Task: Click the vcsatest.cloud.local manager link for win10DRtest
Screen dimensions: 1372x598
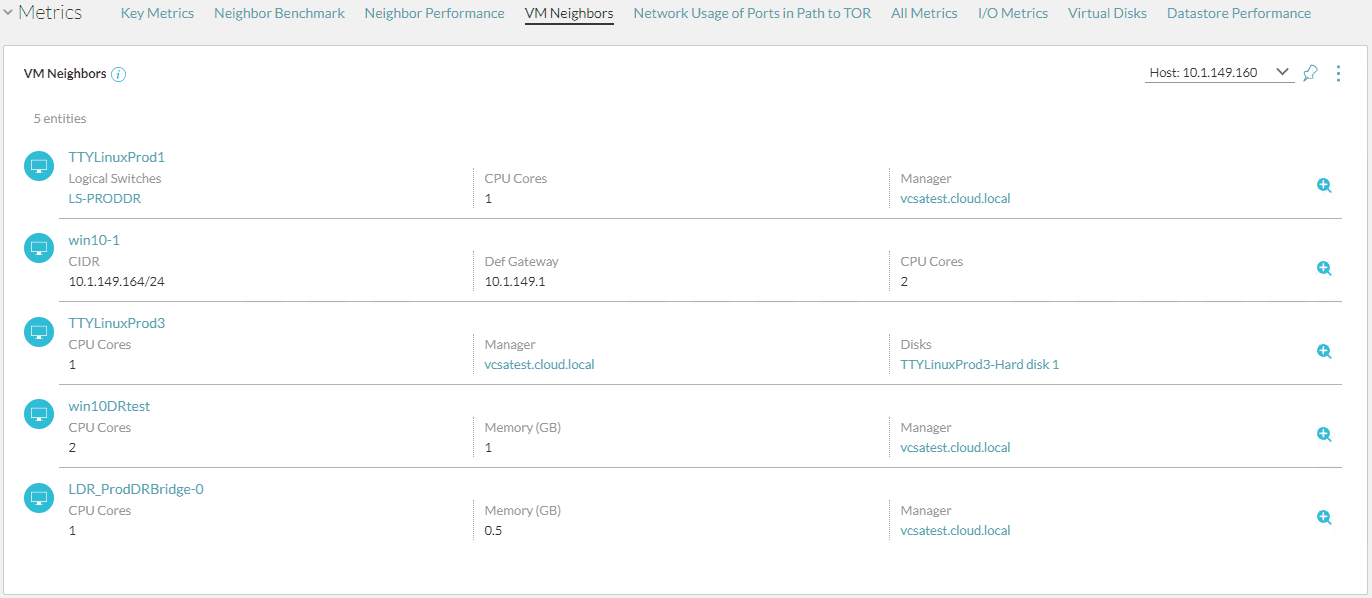Action: click(x=954, y=447)
